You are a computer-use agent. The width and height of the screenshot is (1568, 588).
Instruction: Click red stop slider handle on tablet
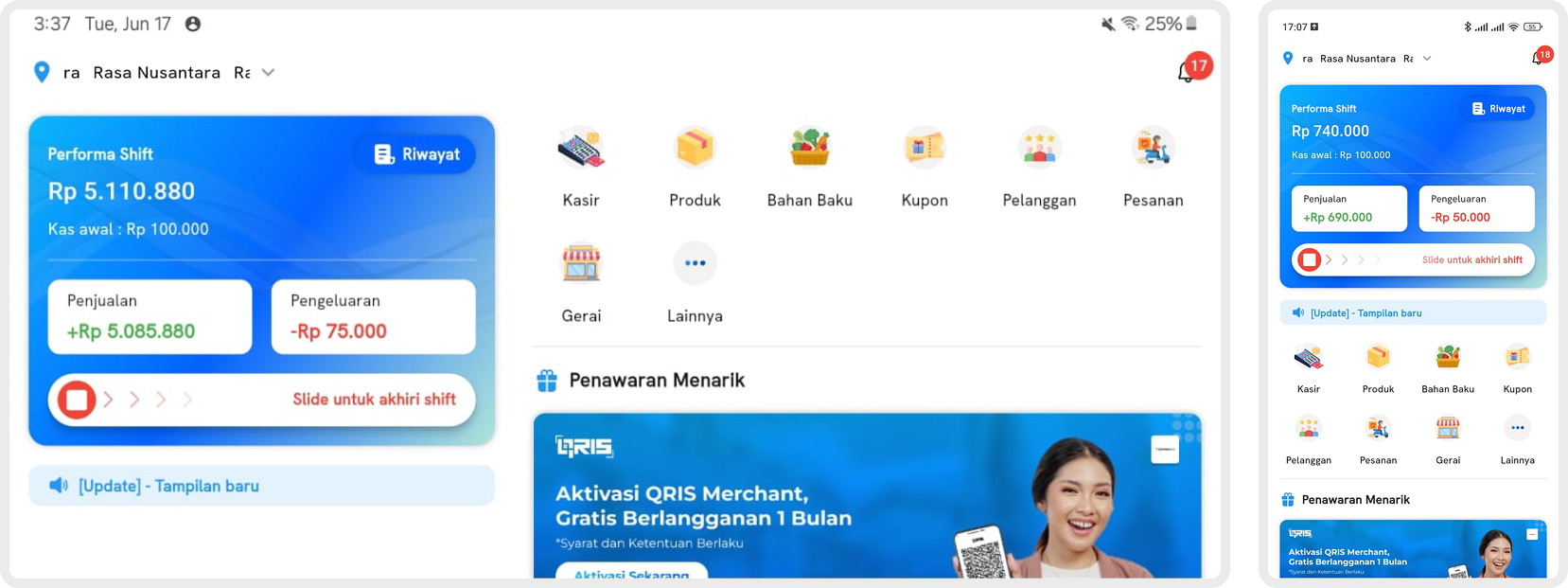(x=77, y=400)
